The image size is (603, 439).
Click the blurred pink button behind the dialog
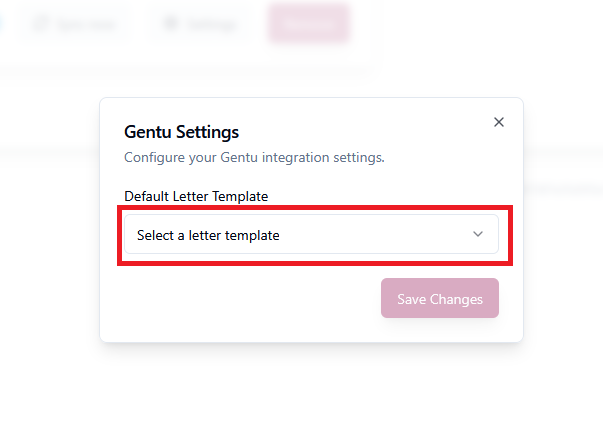click(309, 23)
